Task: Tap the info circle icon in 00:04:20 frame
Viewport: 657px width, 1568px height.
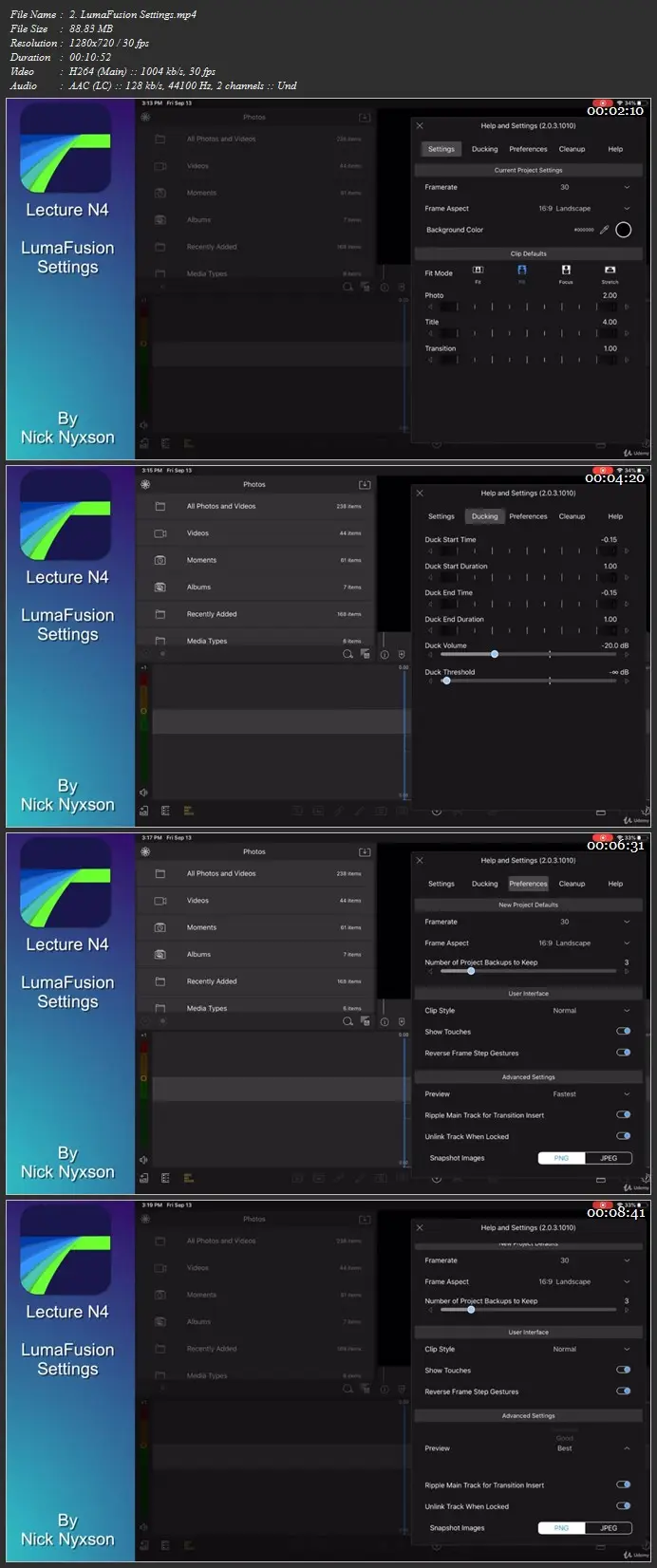Action: (385, 655)
